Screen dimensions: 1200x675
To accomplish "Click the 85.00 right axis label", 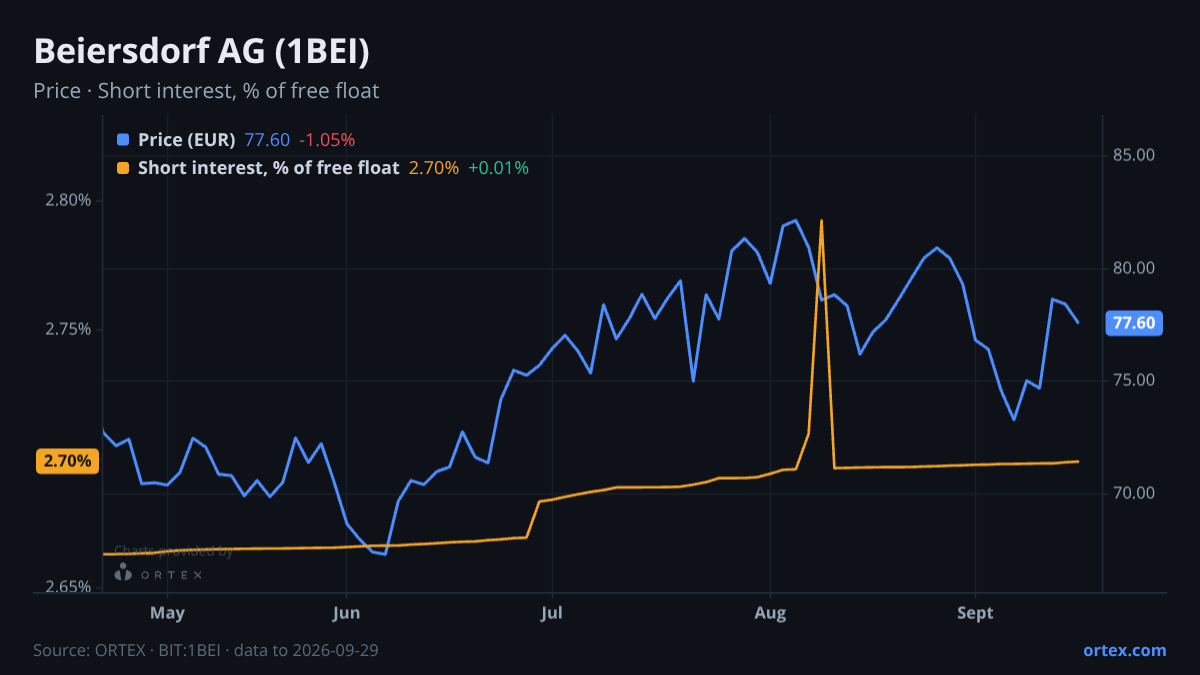I will [x=1133, y=155].
